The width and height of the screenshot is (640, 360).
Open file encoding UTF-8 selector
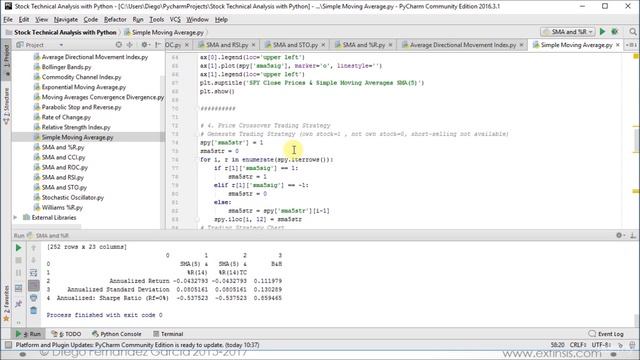[x=601, y=345]
